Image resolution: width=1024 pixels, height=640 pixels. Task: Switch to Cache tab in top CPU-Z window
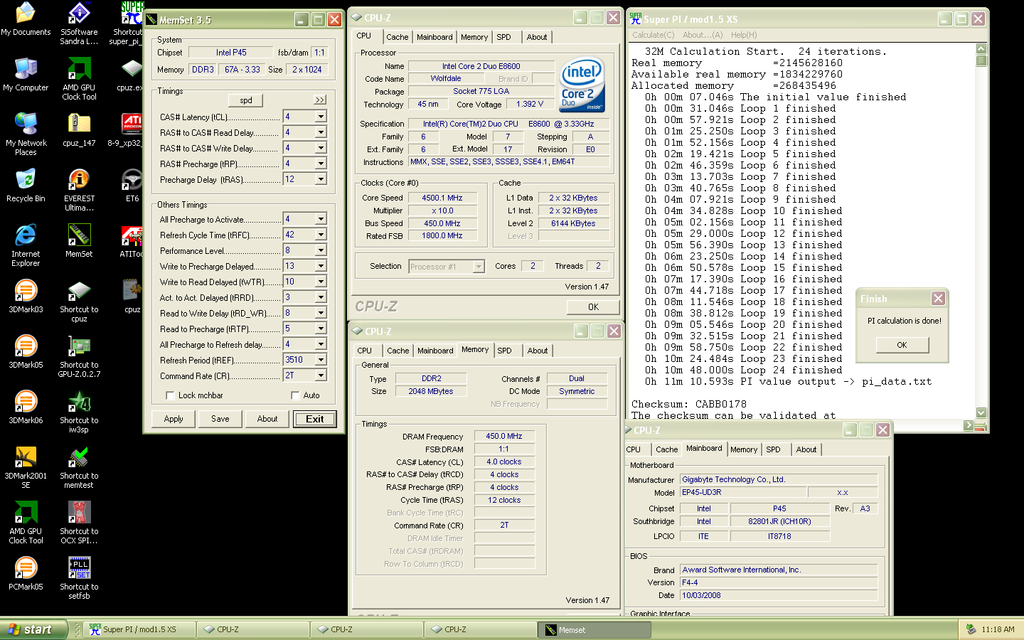[397, 37]
